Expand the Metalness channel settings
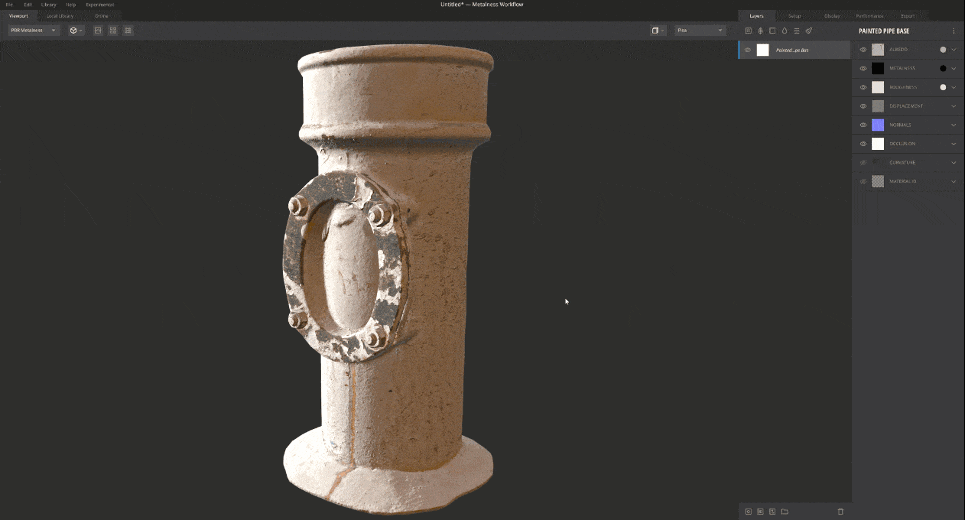 954,68
